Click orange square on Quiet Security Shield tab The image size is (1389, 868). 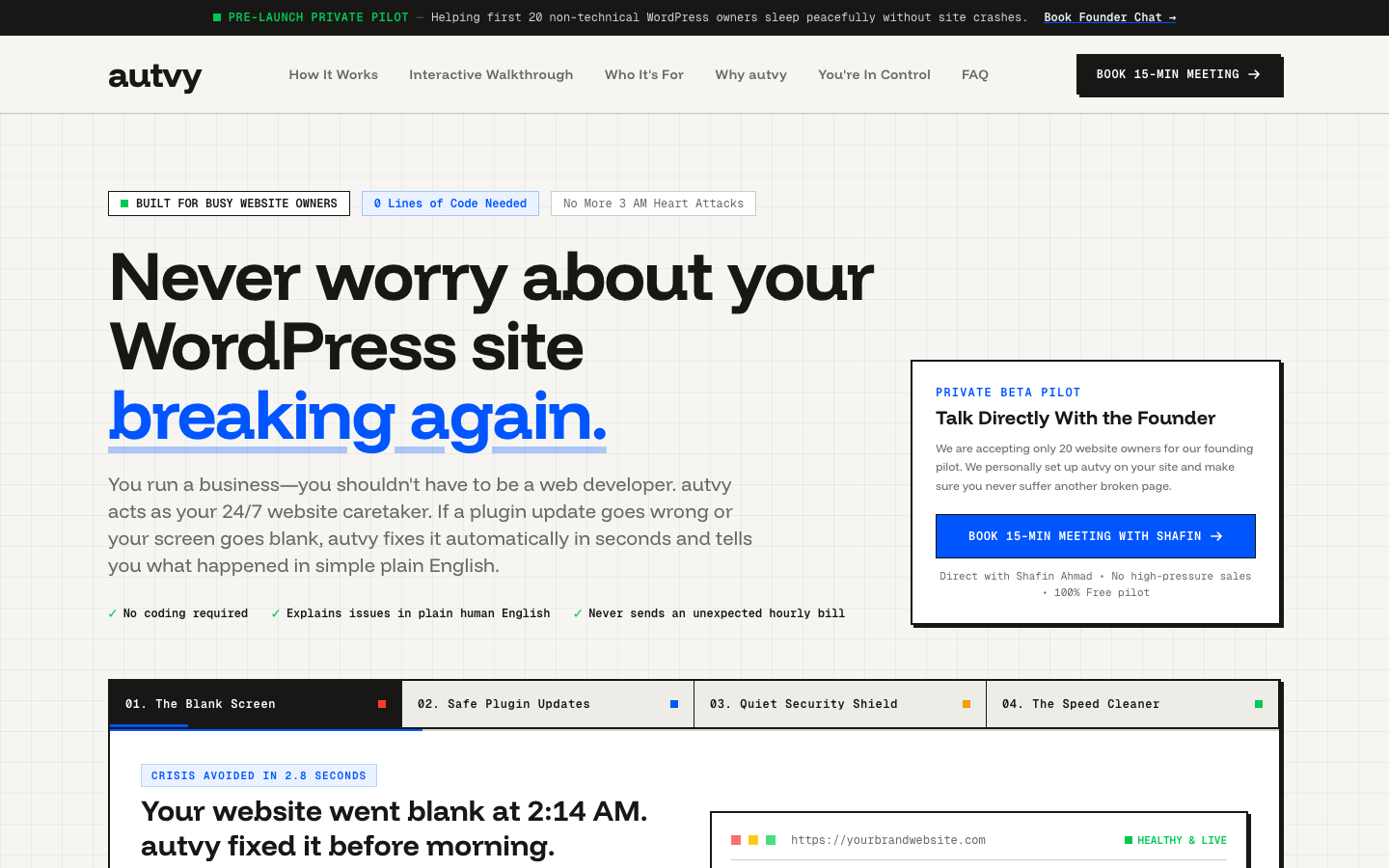click(x=967, y=704)
